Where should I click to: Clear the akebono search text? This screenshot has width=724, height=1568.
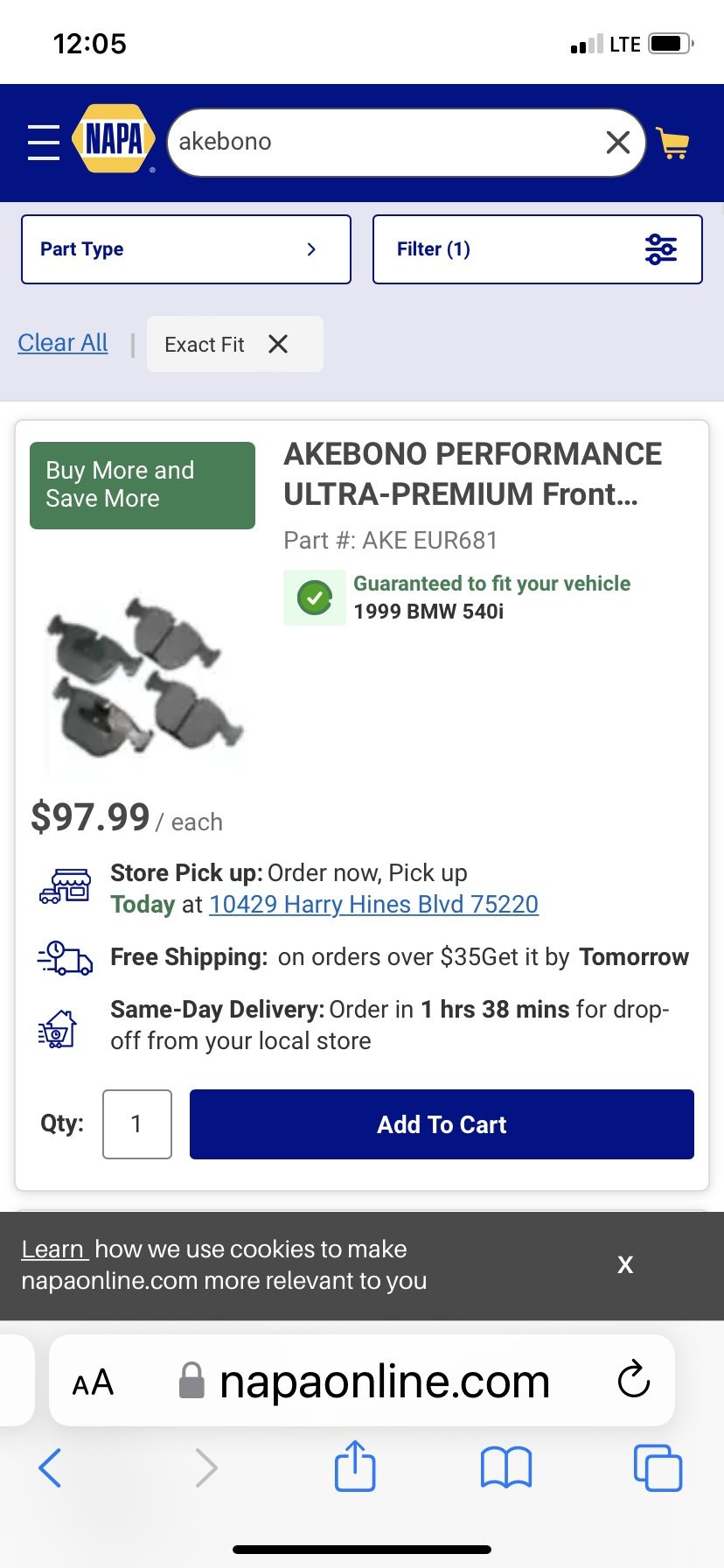click(617, 142)
